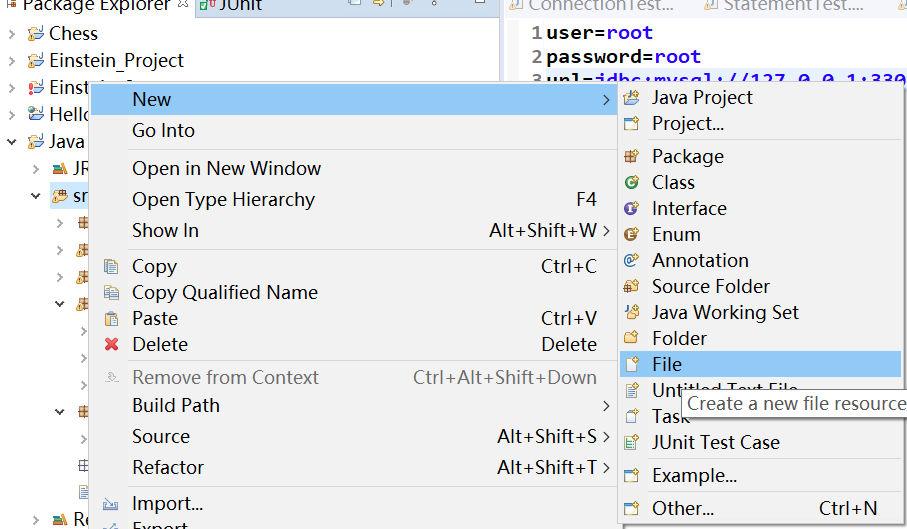The image size is (907, 529).
Task: Click the Folder icon in submenu
Action: [632, 338]
